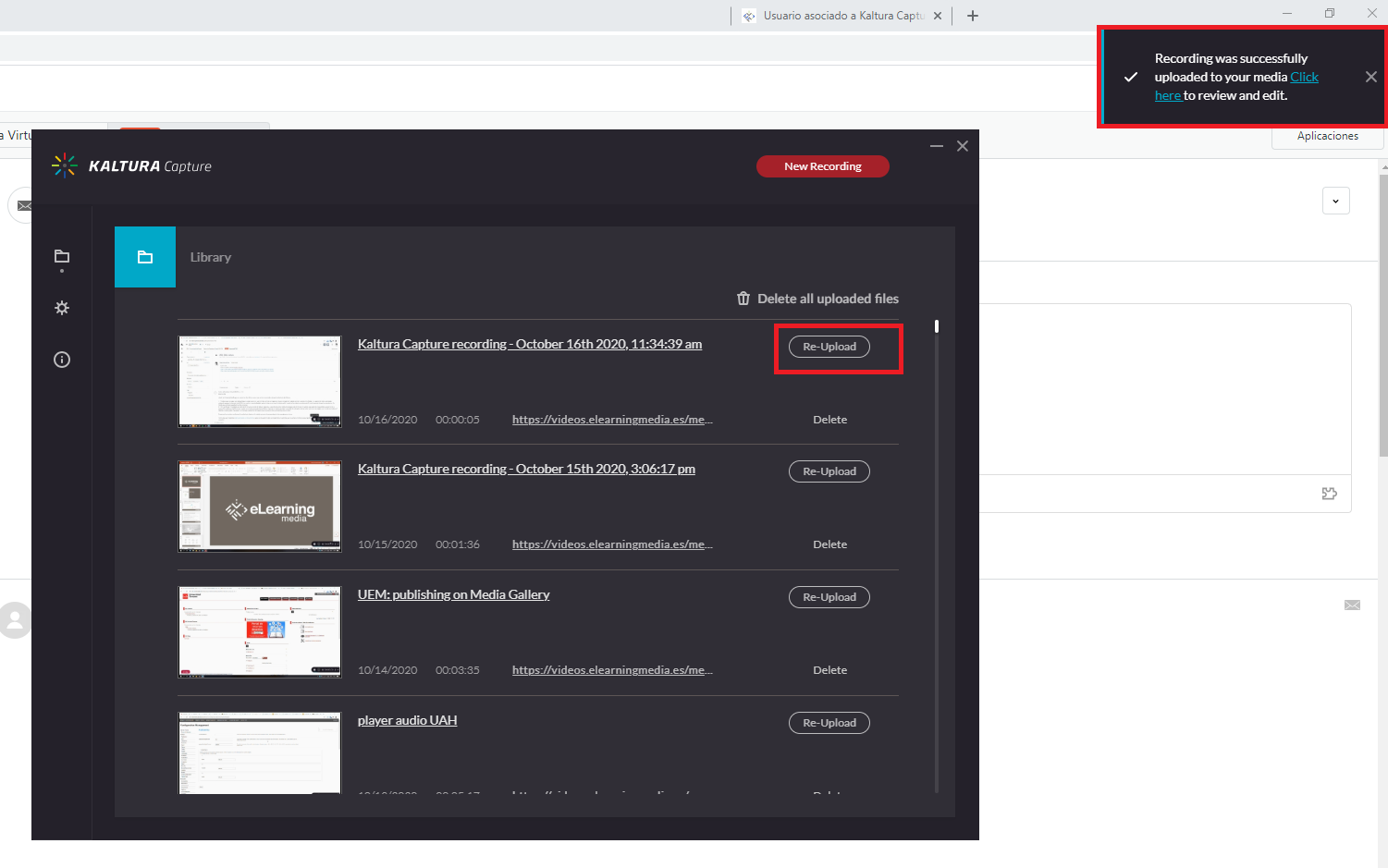Open the video URL of the 10/15/2020 recording
This screenshot has height=868, width=1388.
click(612, 544)
